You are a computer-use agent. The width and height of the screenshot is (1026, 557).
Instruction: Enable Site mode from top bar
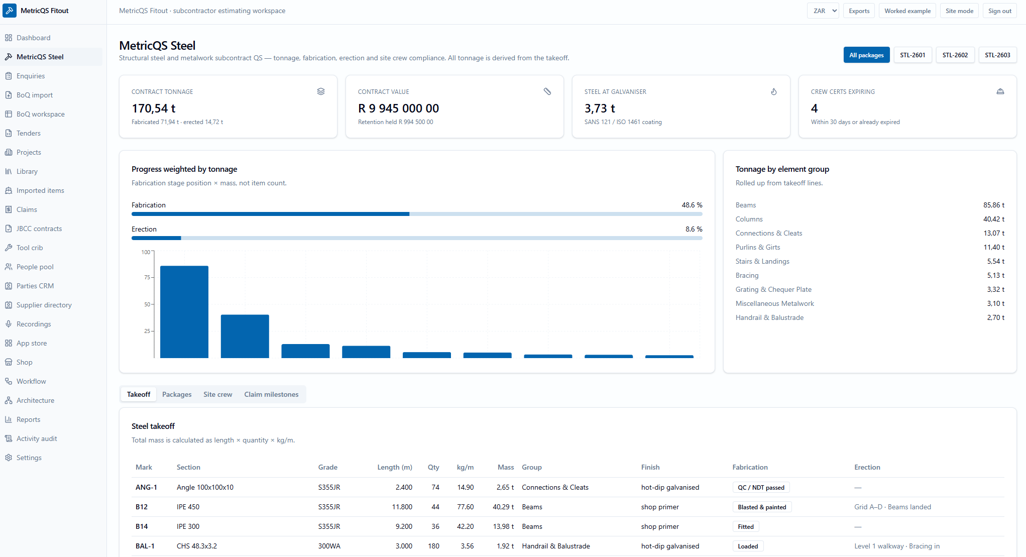coord(959,10)
